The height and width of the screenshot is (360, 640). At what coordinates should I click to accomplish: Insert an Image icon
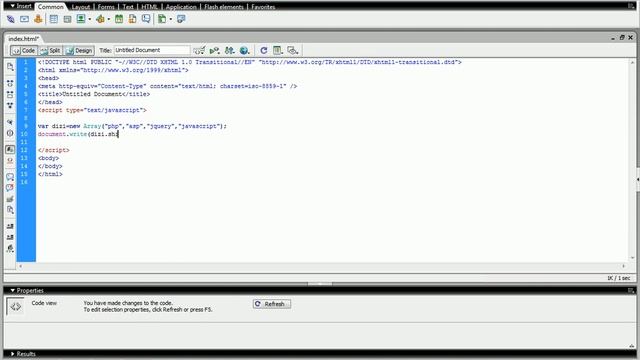(81, 19)
